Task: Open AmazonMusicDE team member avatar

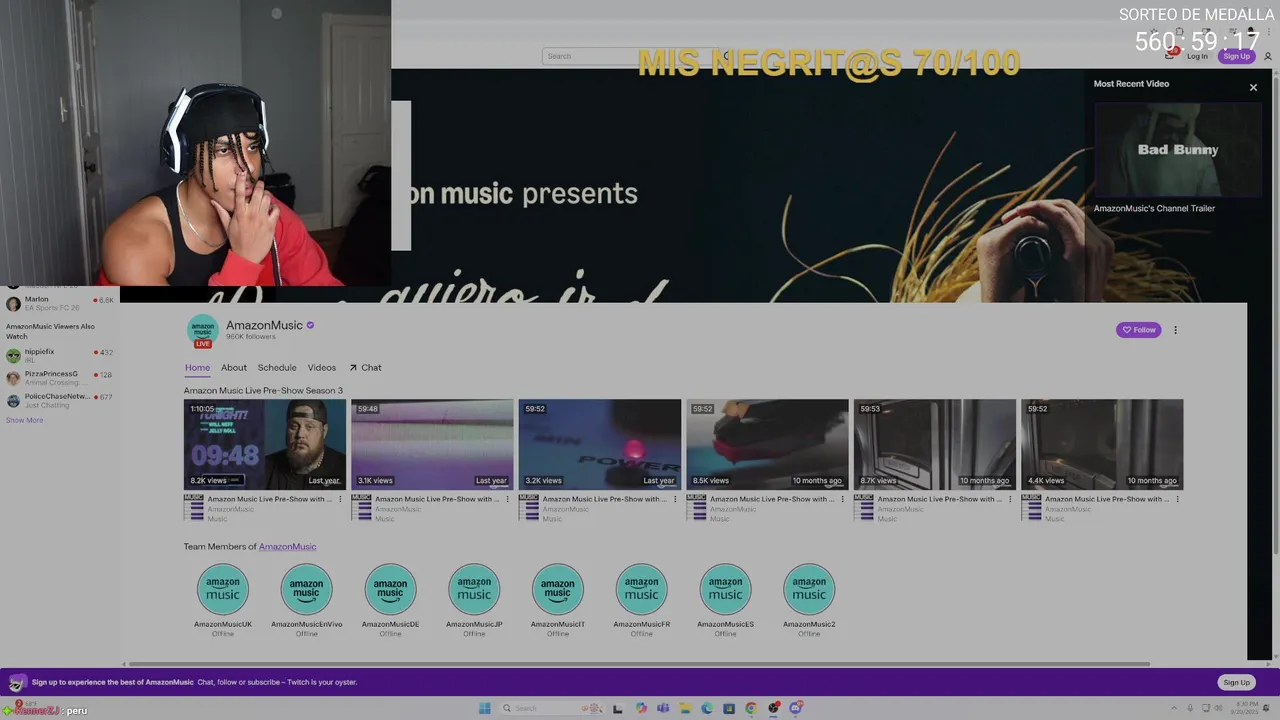Action: coord(390,589)
